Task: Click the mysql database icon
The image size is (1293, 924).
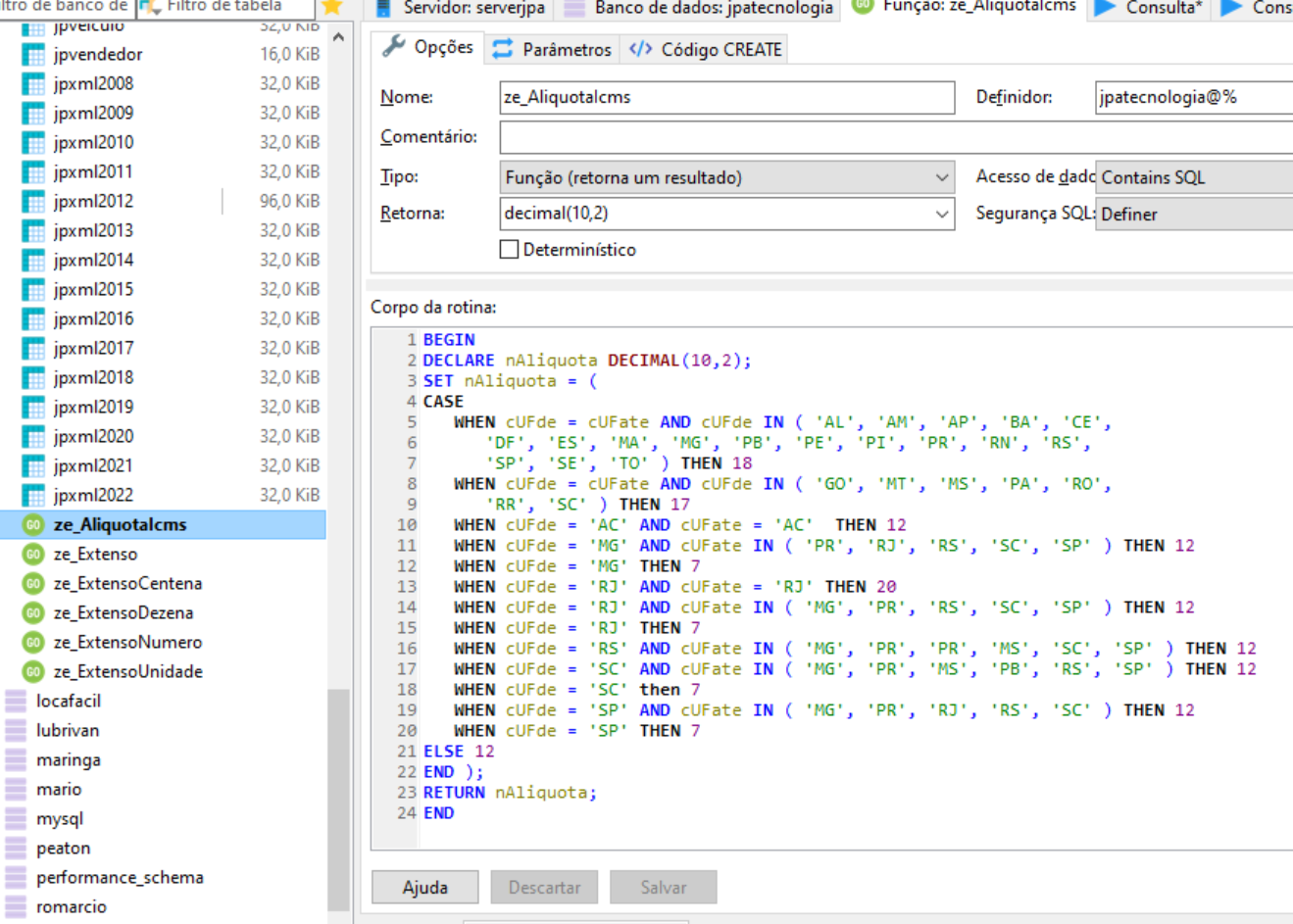Action: (16, 819)
